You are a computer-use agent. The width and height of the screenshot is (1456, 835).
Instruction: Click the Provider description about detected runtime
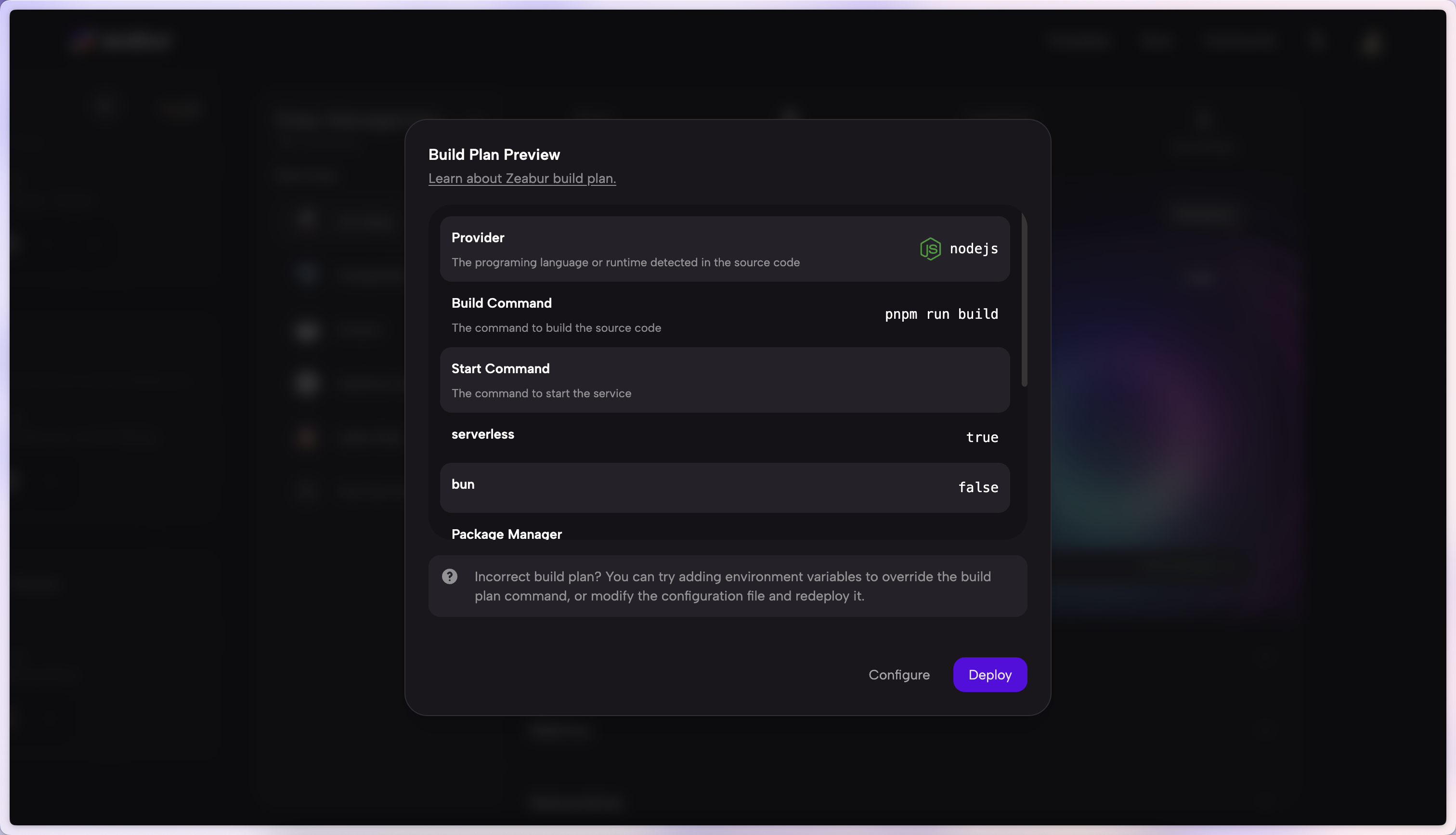(x=625, y=262)
